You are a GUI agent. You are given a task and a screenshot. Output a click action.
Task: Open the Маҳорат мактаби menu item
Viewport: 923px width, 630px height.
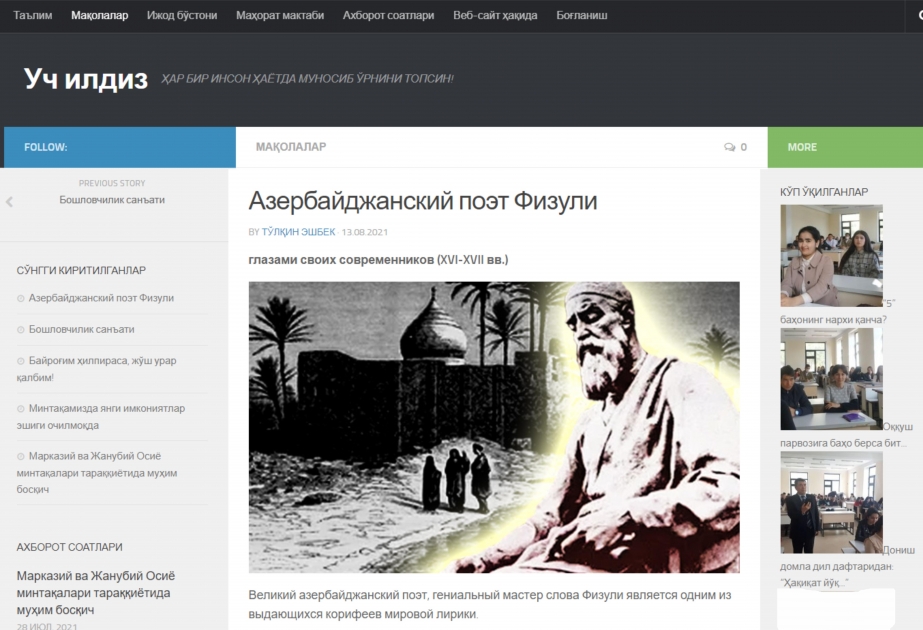[x=280, y=15]
